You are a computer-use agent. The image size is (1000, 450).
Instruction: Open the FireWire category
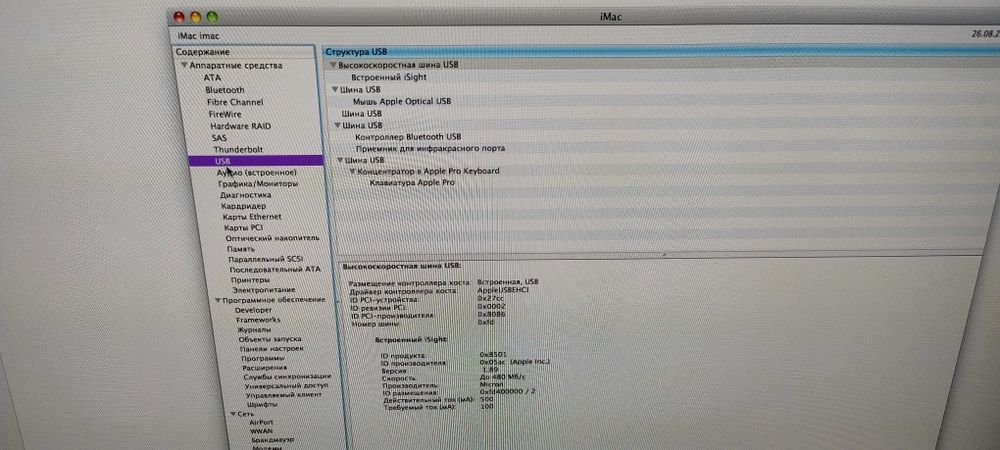pyautogui.click(x=224, y=114)
